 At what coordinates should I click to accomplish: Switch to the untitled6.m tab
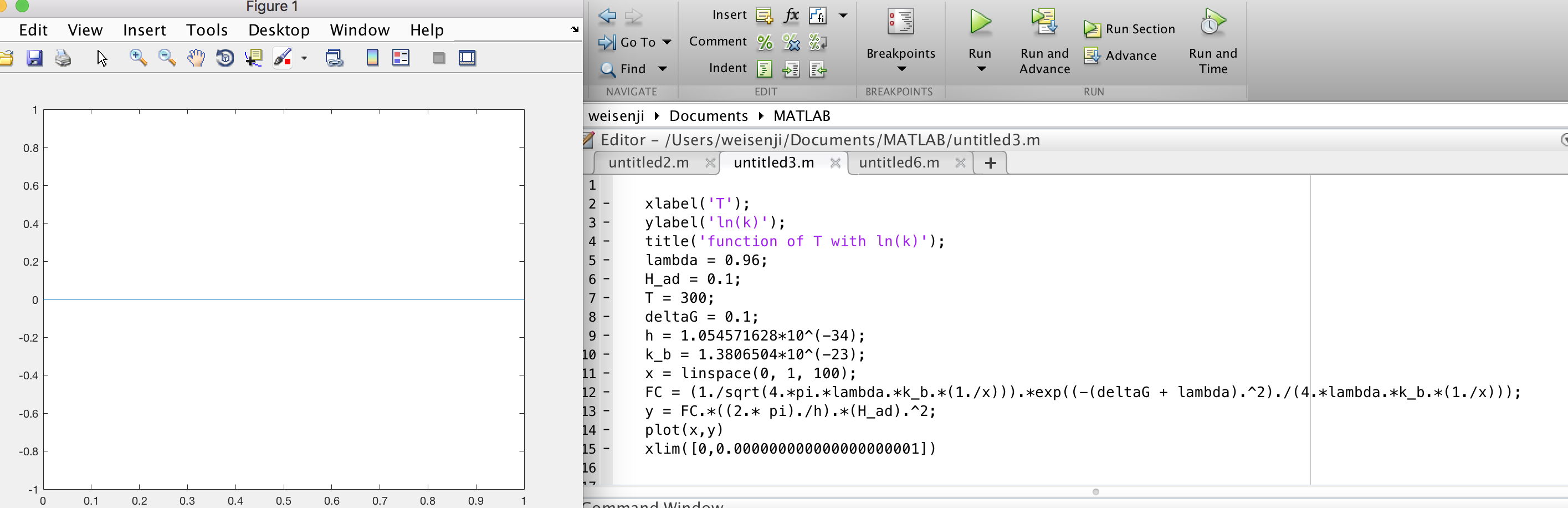(899, 162)
